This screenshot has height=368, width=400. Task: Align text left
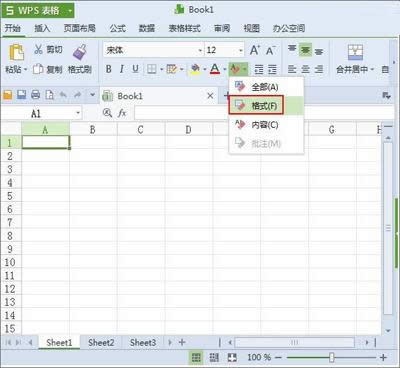[x=292, y=69]
